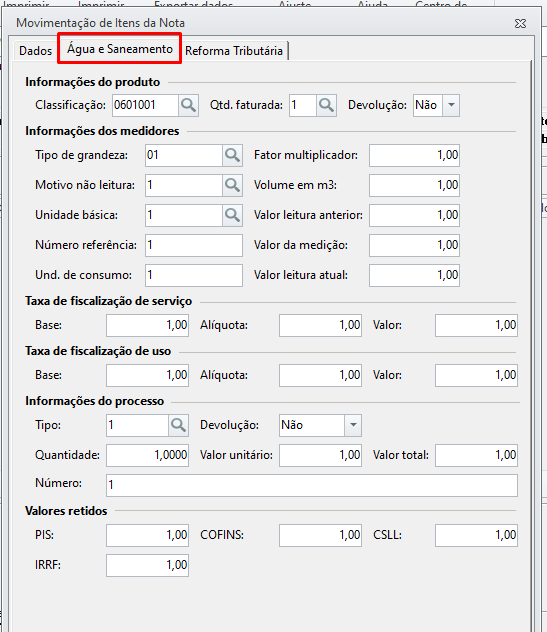Click the IRRF retained value field
This screenshot has height=632, width=547.
coord(148,565)
